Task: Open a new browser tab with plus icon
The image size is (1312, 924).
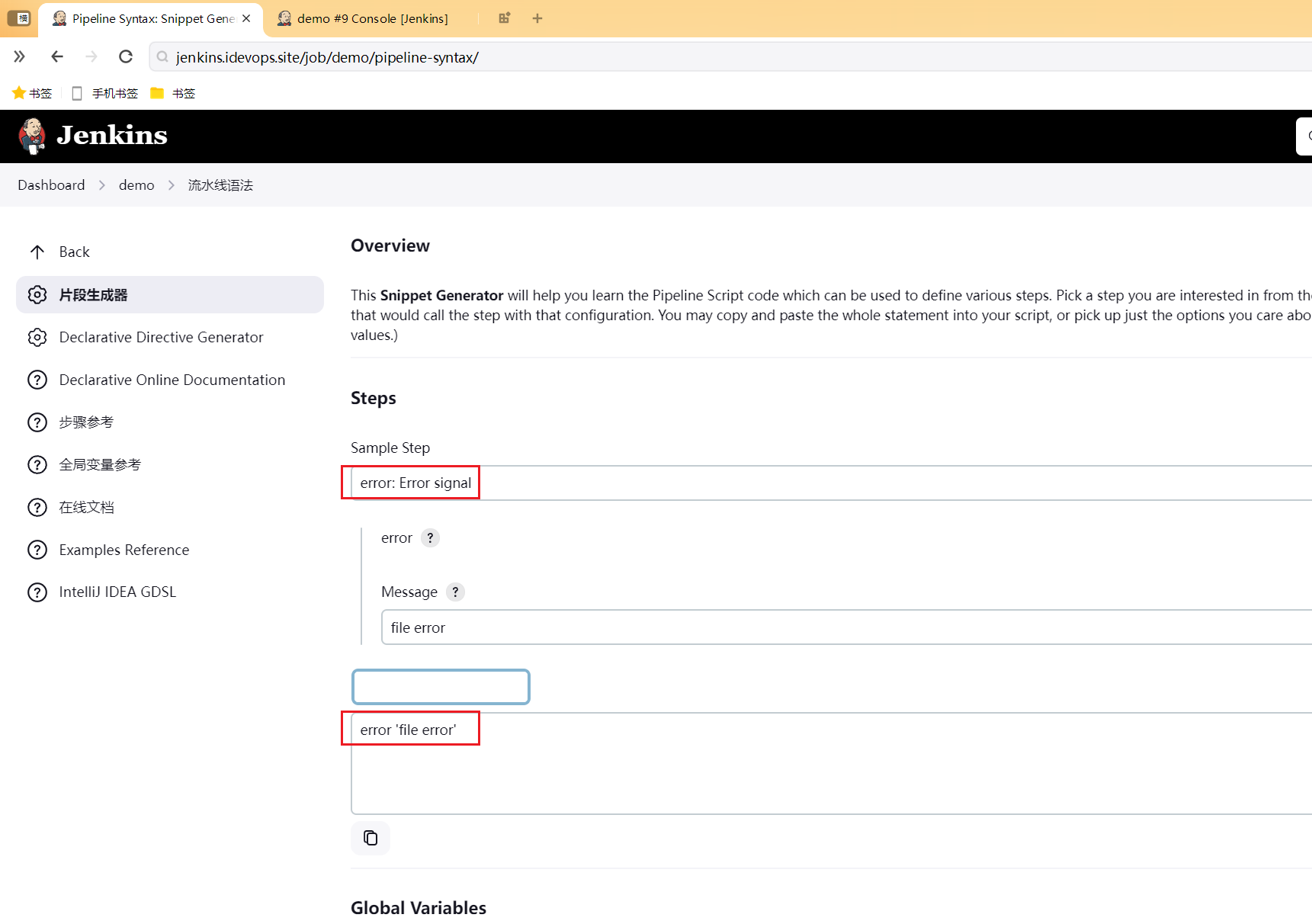Action: tap(537, 18)
